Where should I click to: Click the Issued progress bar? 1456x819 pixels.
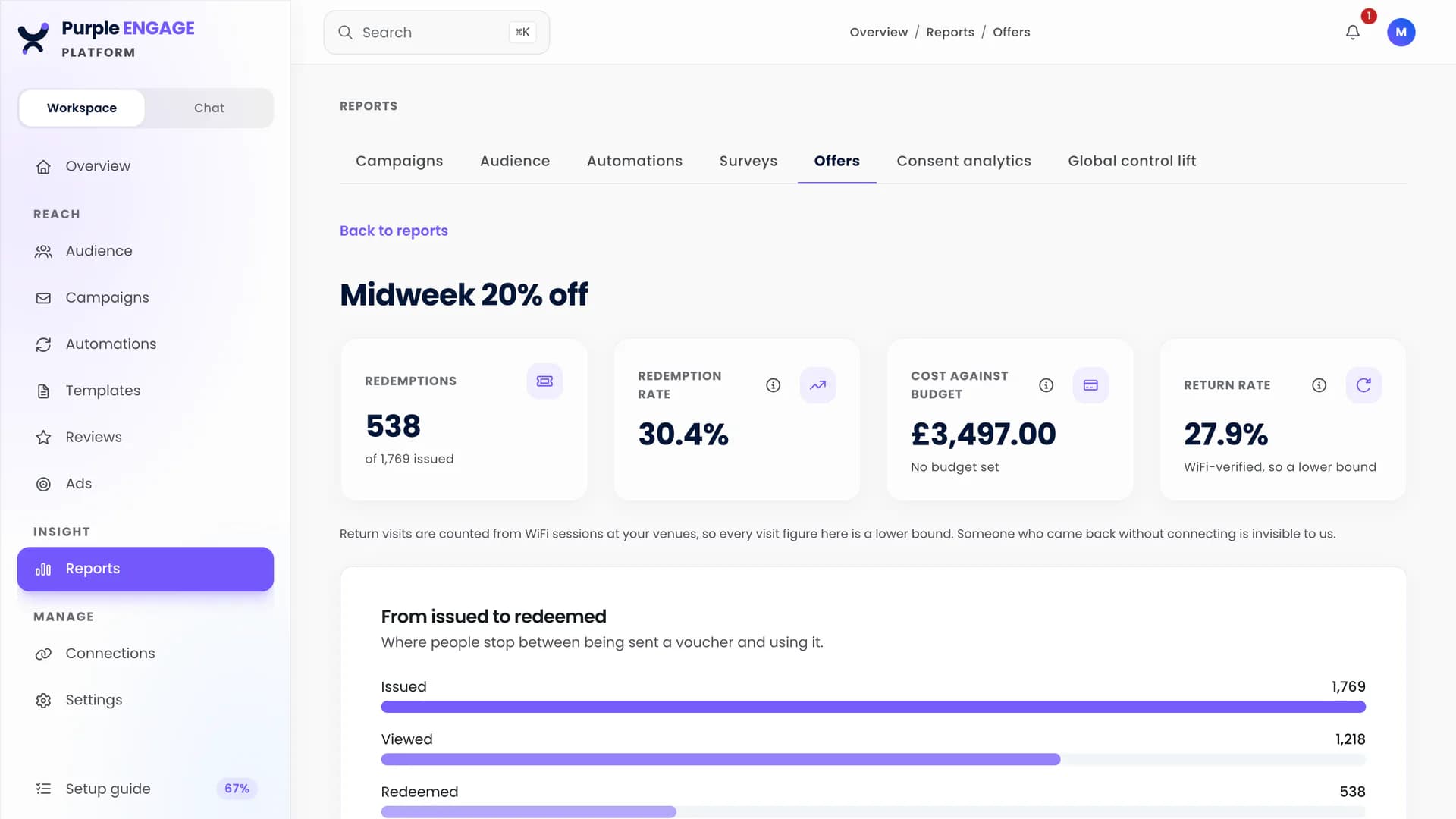click(x=873, y=707)
